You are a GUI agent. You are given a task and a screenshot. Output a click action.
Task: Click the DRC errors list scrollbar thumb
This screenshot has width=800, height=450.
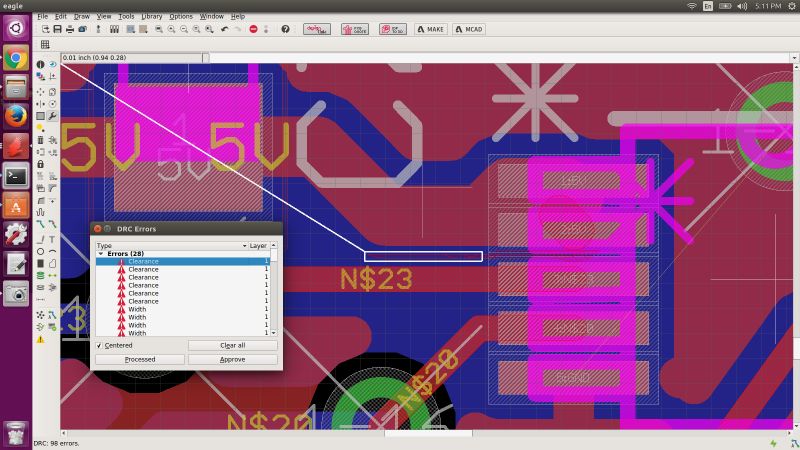[x=274, y=257]
